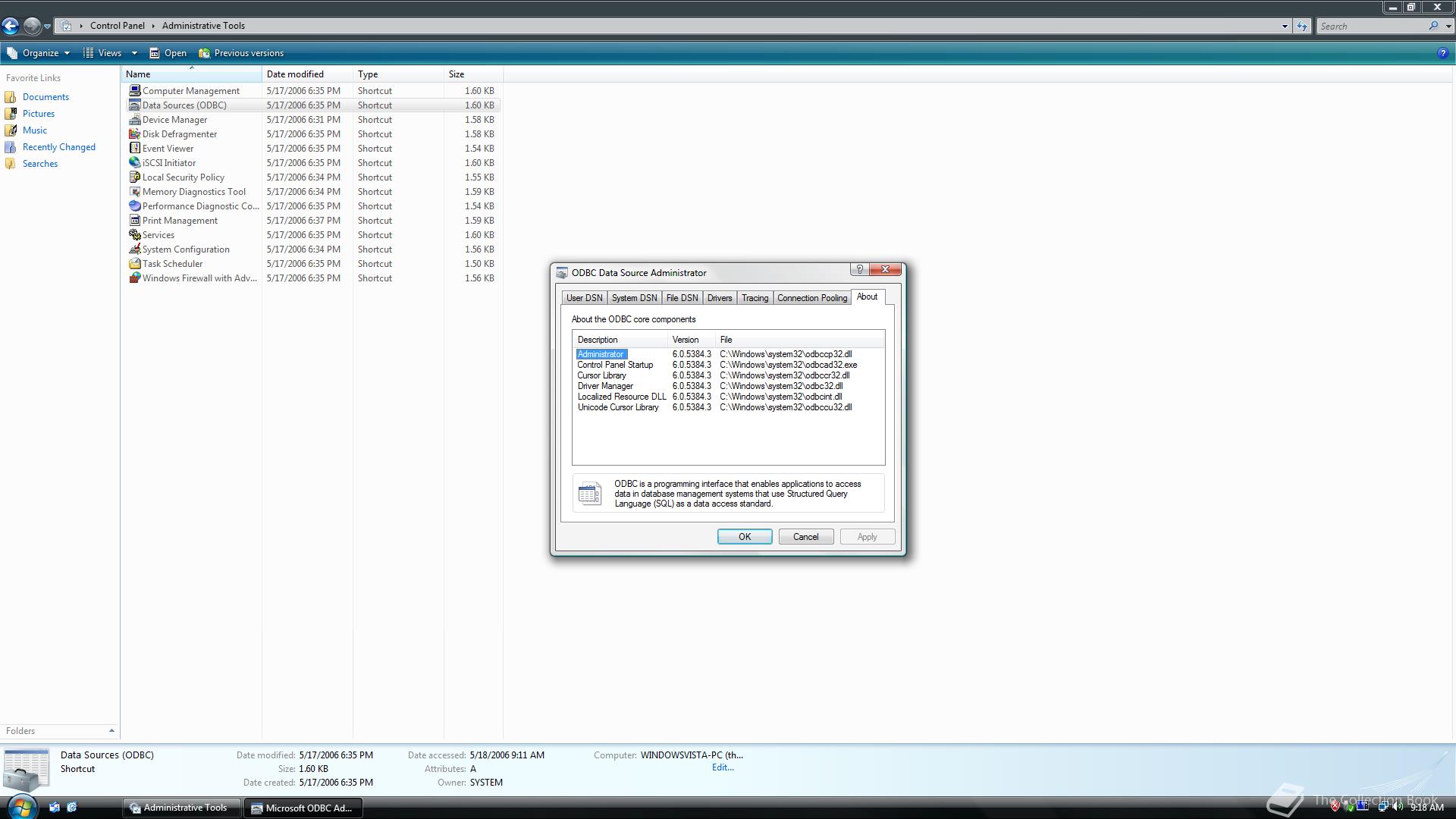
Task: Click Cancel in the ODBC dialog
Action: tap(805, 537)
